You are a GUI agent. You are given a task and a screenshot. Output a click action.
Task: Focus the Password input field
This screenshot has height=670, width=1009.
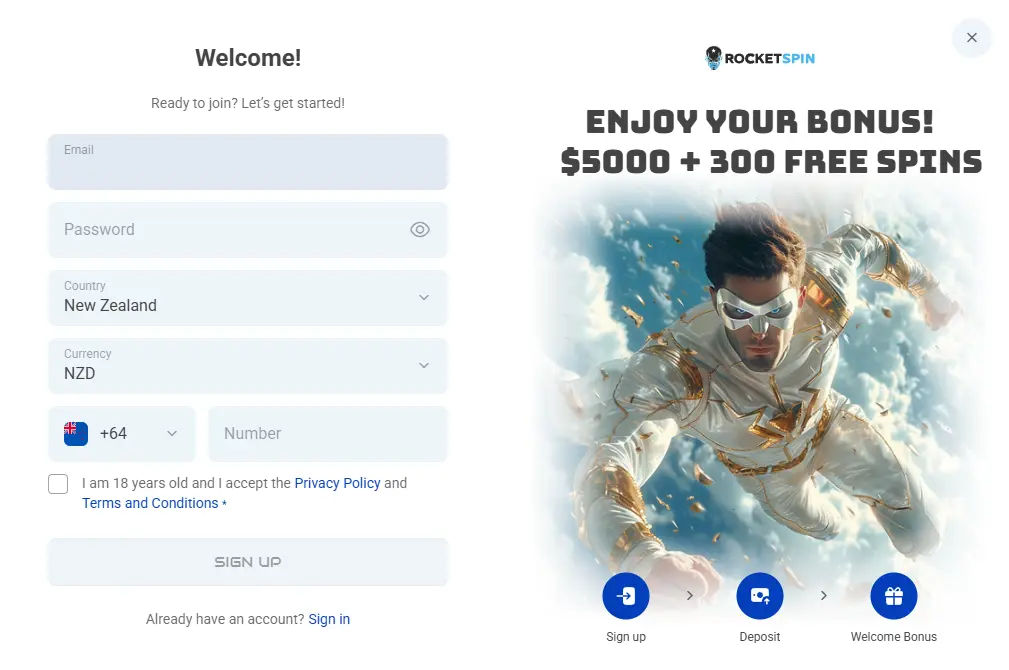tap(248, 230)
